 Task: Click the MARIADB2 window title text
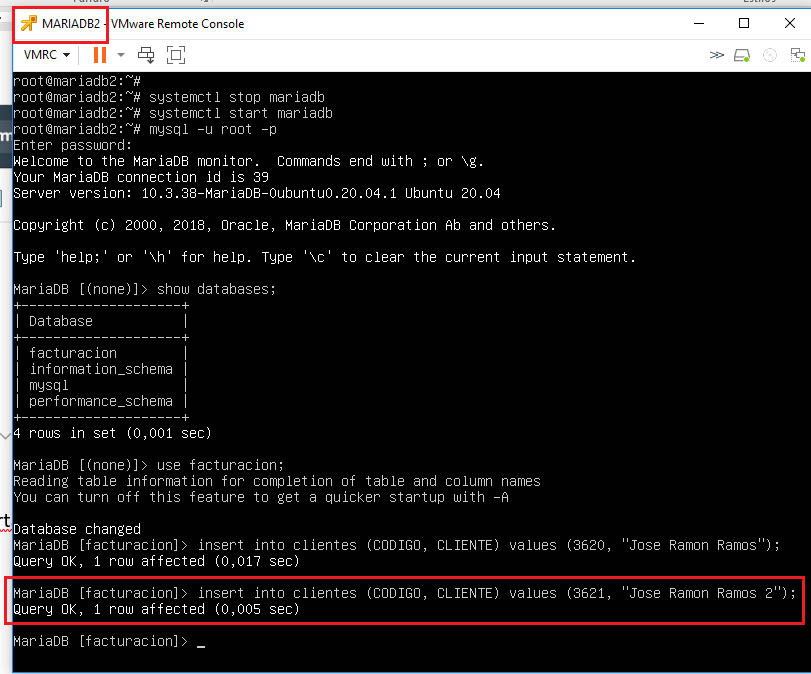point(71,23)
